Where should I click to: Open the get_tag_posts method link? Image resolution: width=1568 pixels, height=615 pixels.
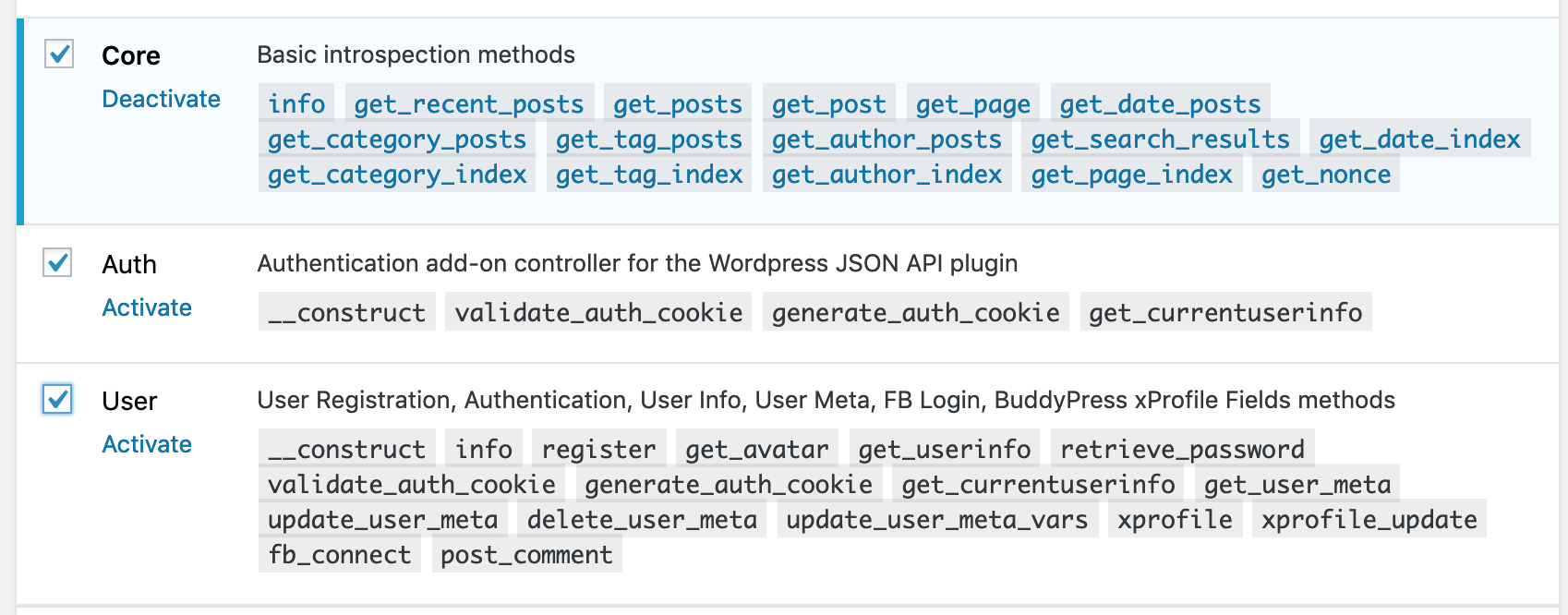point(649,139)
